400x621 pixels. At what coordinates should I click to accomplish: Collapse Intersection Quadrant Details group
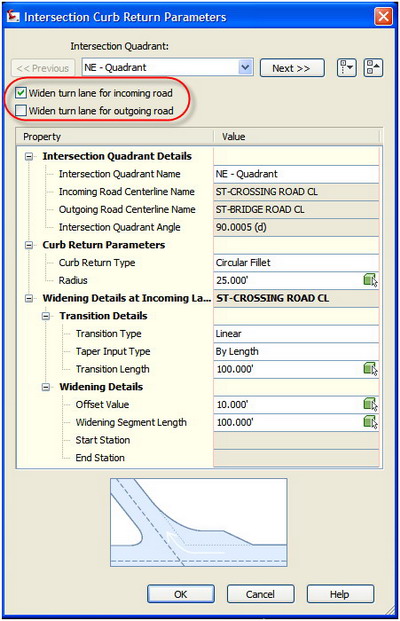pyautogui.click(x=29, y=156)
